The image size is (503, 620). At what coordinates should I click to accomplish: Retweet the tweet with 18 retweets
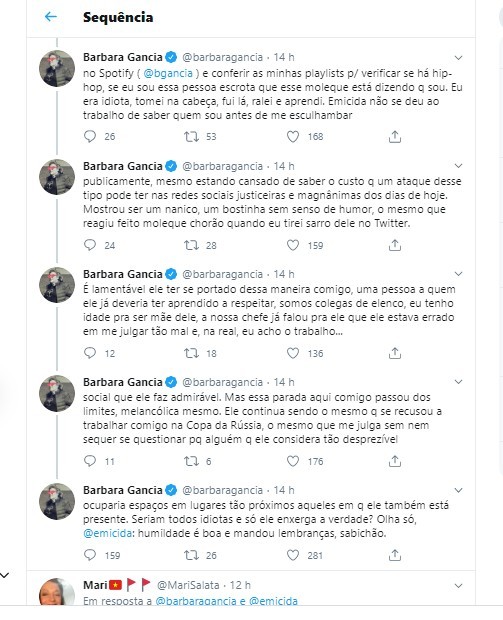191,353
